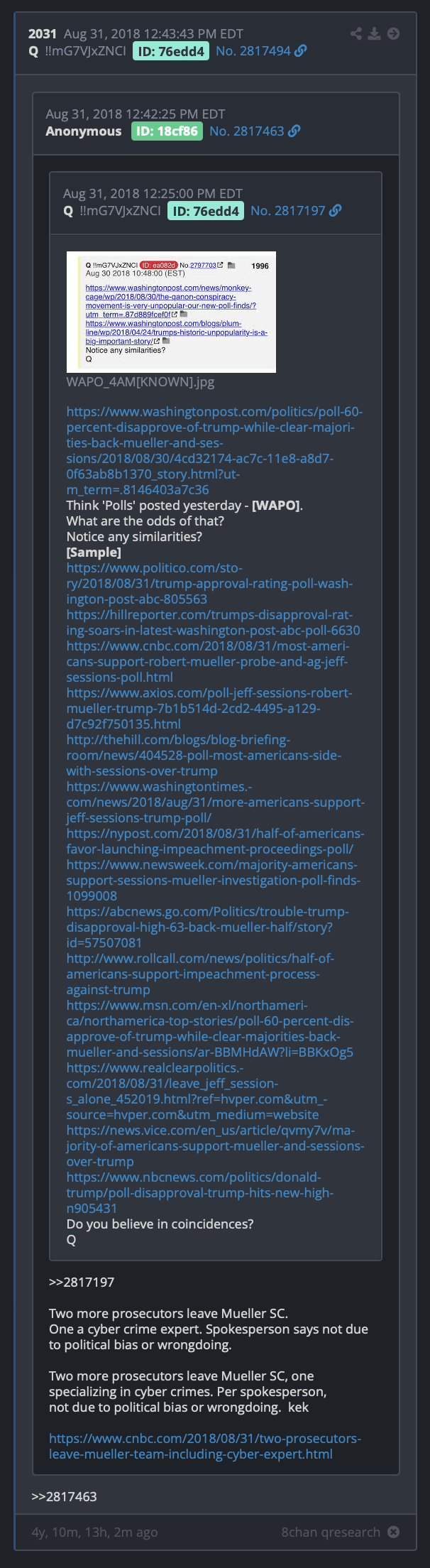Click the >>2817463 reply reference at the bottom
430x1568 pixels.
click(x=64, y=1496)
